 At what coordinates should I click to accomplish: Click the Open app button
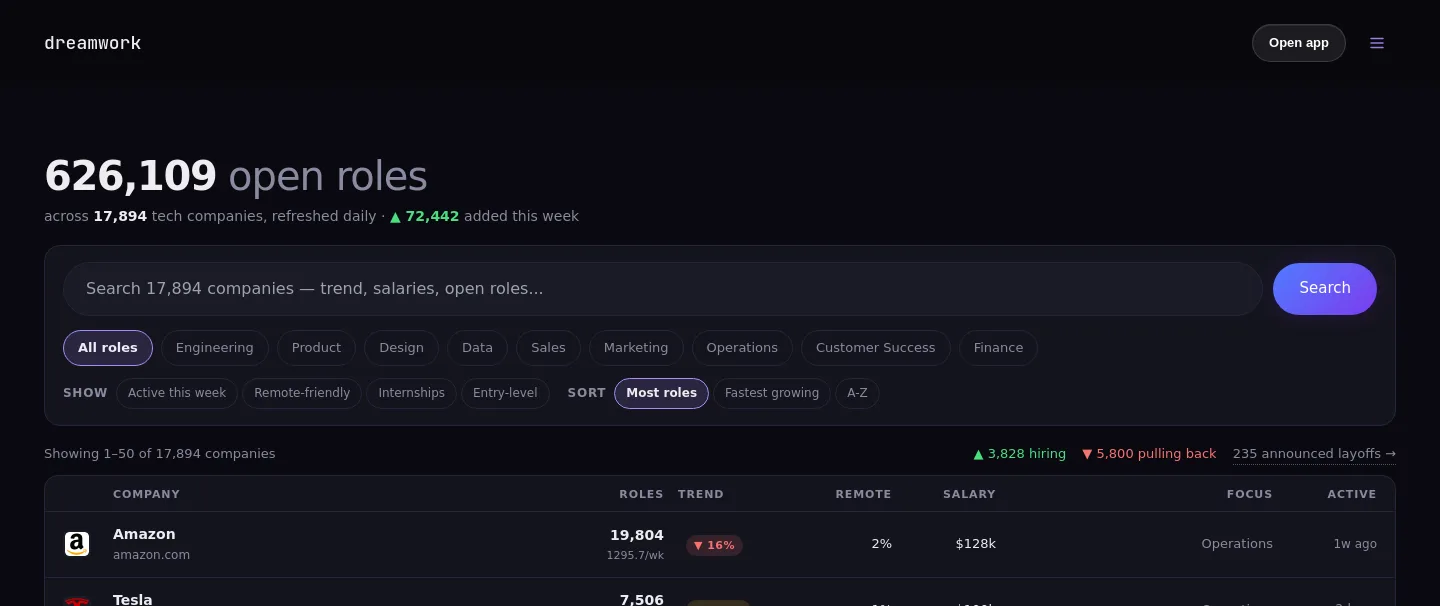pos(1299,43)
